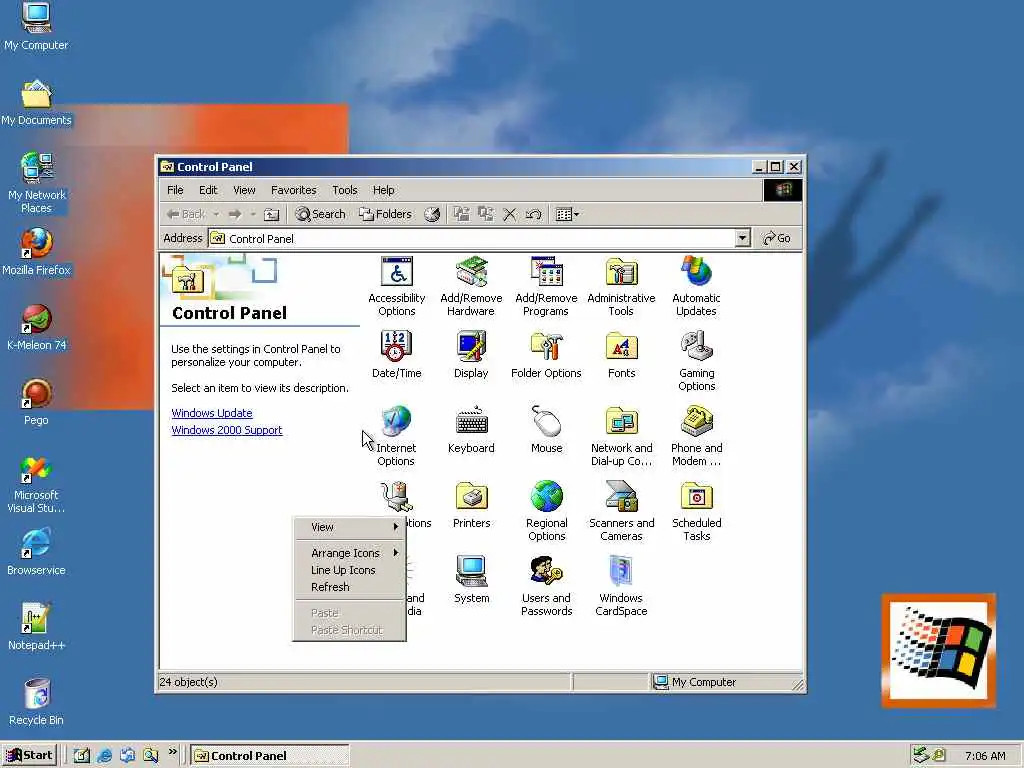
Task: Click the Go button
Action: [x=777, y=238]
